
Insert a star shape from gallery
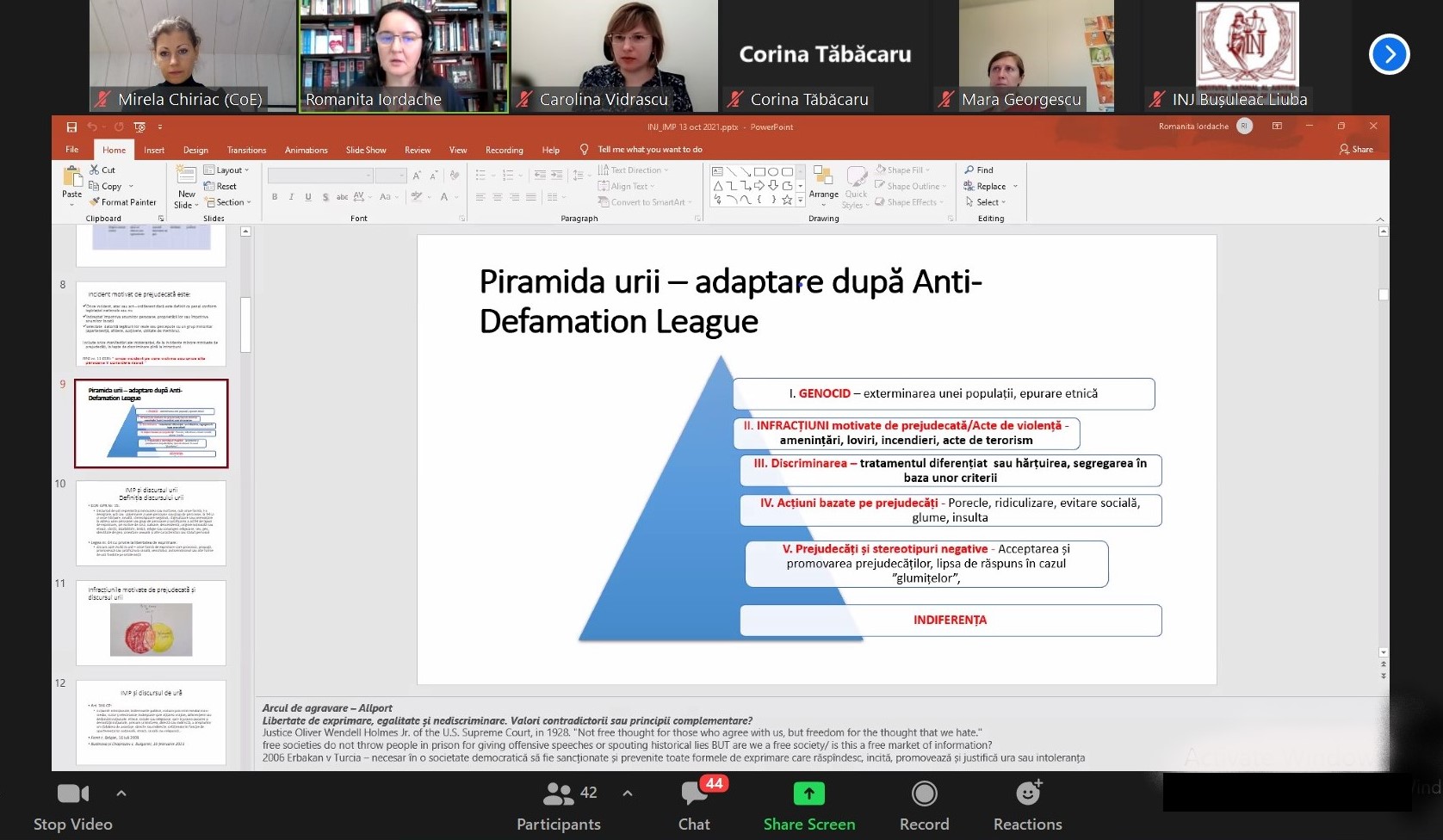pyautogui.click(x=787, y=200)
